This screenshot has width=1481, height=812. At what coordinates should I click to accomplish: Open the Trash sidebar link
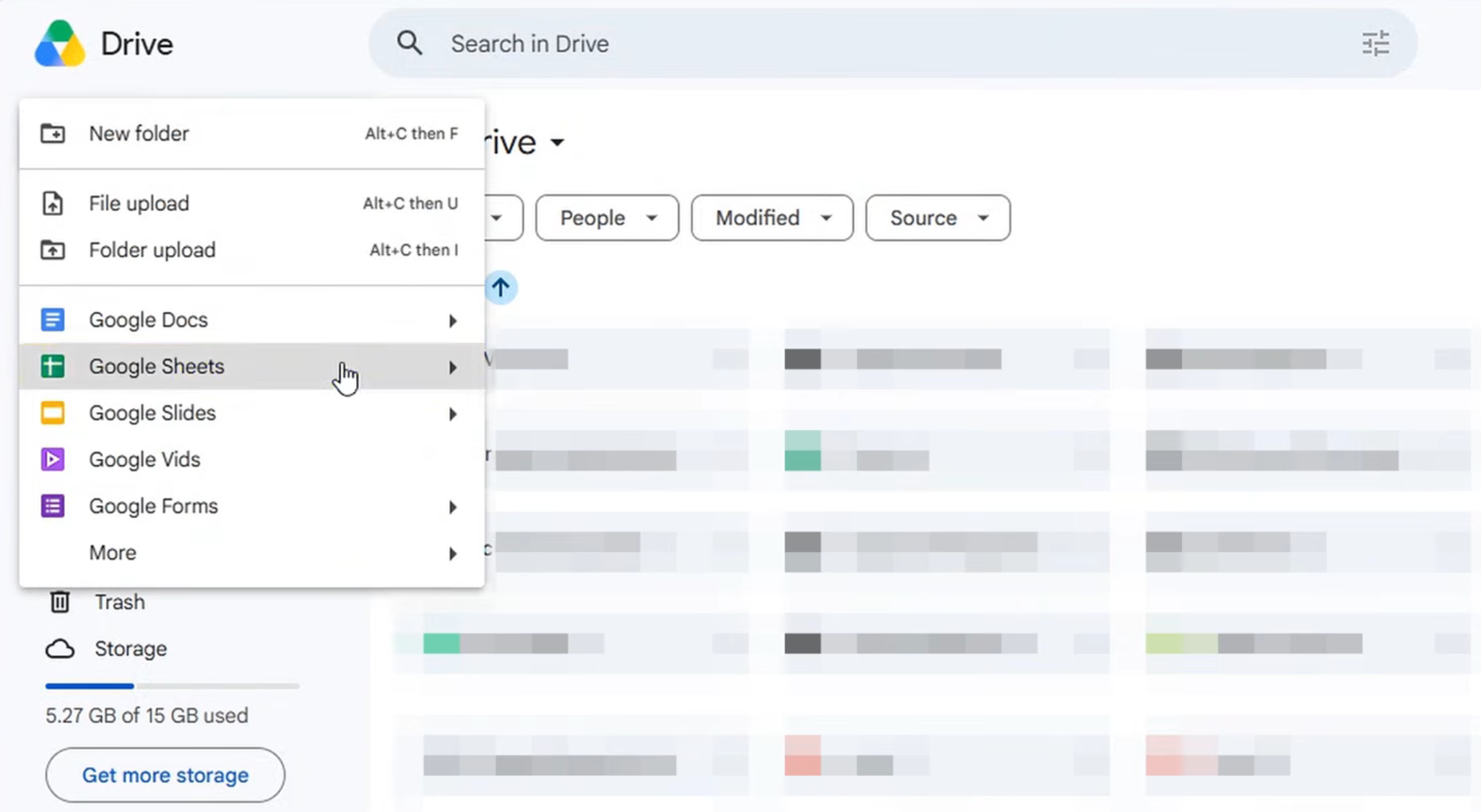click(x=120, y=602)
